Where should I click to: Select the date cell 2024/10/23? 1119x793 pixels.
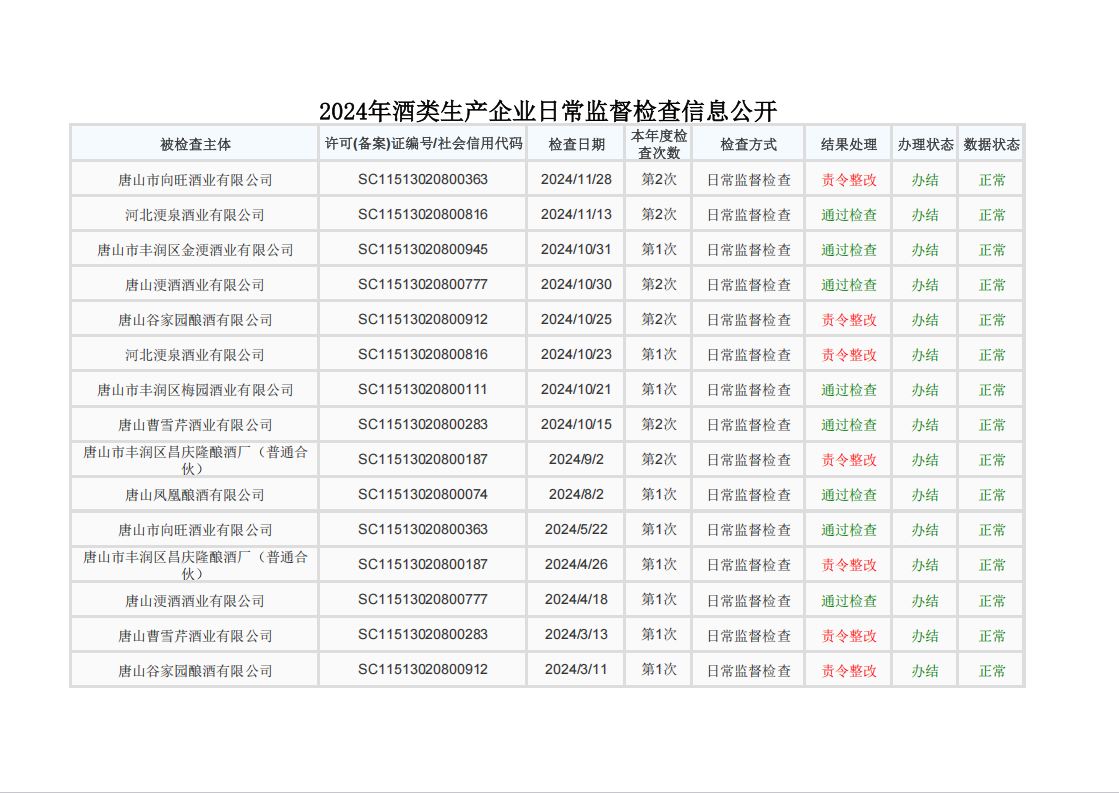coord(576,354)
